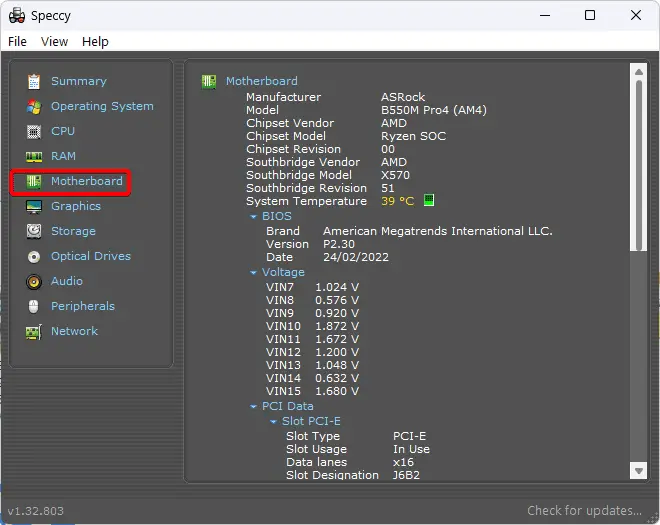Image resolution: width=660 pixels, height=525 pixels.
Task: Open the Peripherals section
Action: coord(83,306)
